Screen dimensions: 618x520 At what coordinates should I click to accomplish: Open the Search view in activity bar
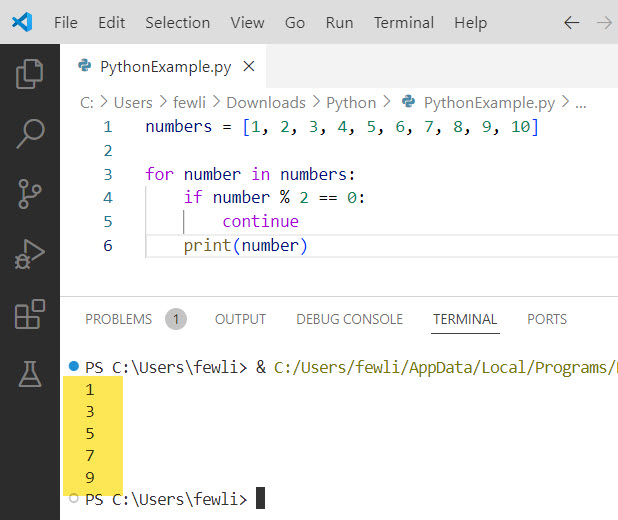[30, 134]
